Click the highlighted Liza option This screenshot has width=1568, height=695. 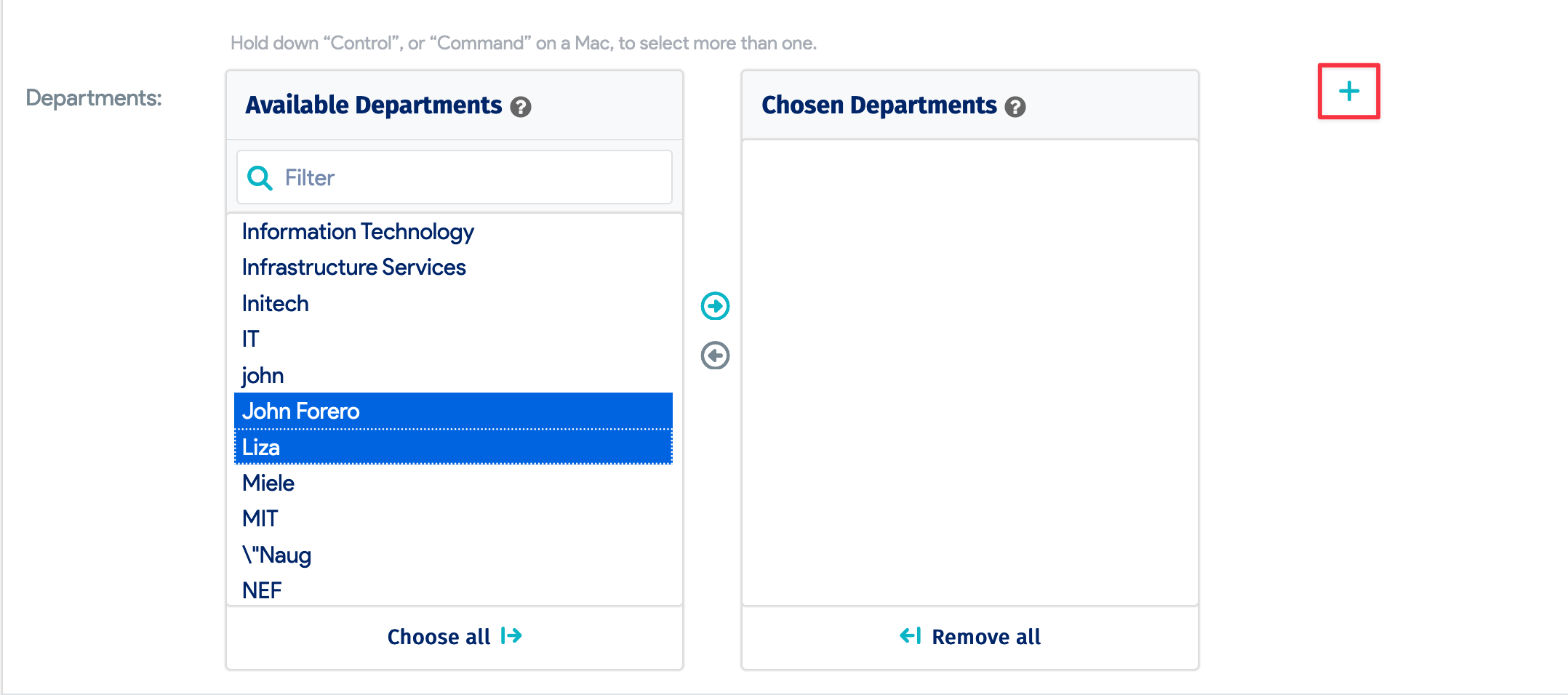tap(261, 447)
